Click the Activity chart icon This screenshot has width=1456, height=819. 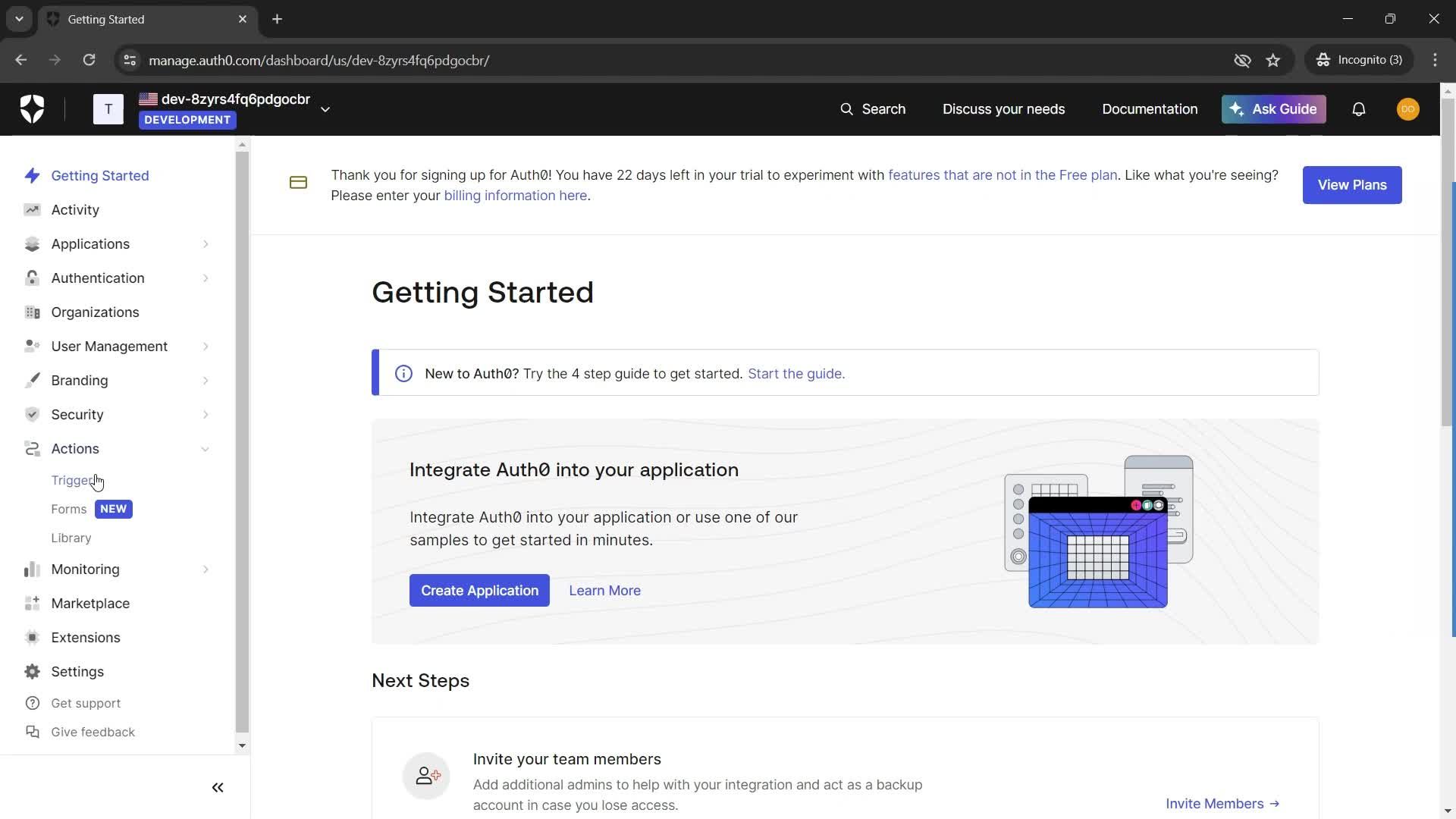click(32, 210)
